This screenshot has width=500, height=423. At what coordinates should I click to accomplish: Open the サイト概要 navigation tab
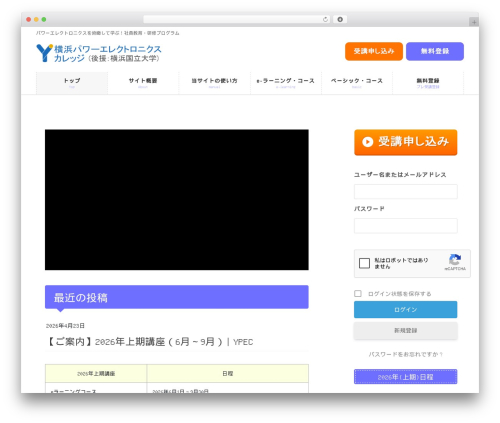click(x=143, y=83)
